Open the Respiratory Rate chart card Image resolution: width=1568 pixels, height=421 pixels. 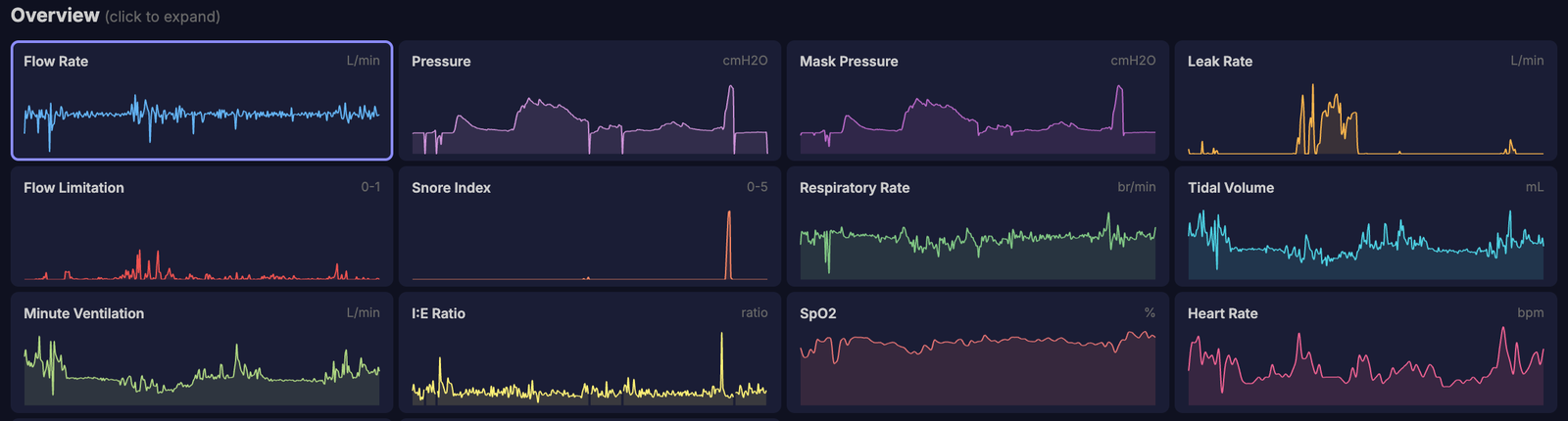(978, 226)
